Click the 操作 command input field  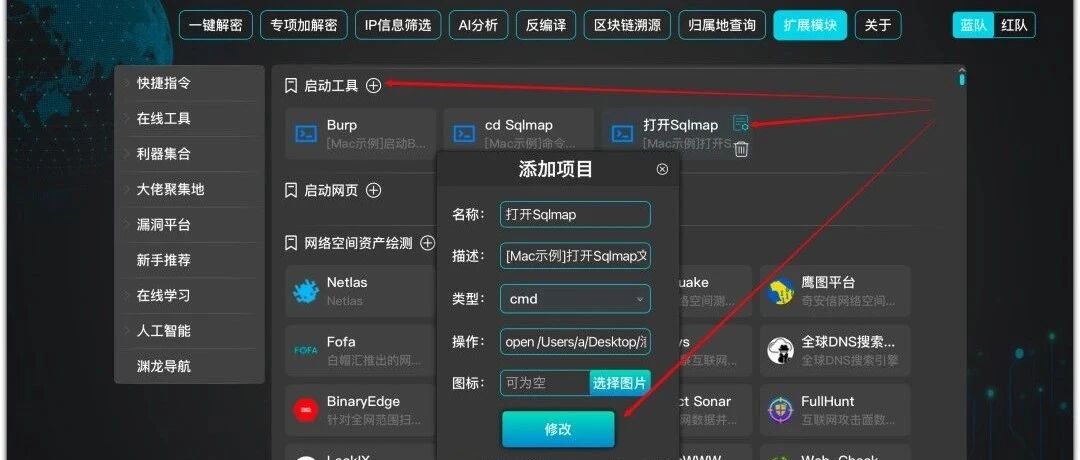(575, 342)
